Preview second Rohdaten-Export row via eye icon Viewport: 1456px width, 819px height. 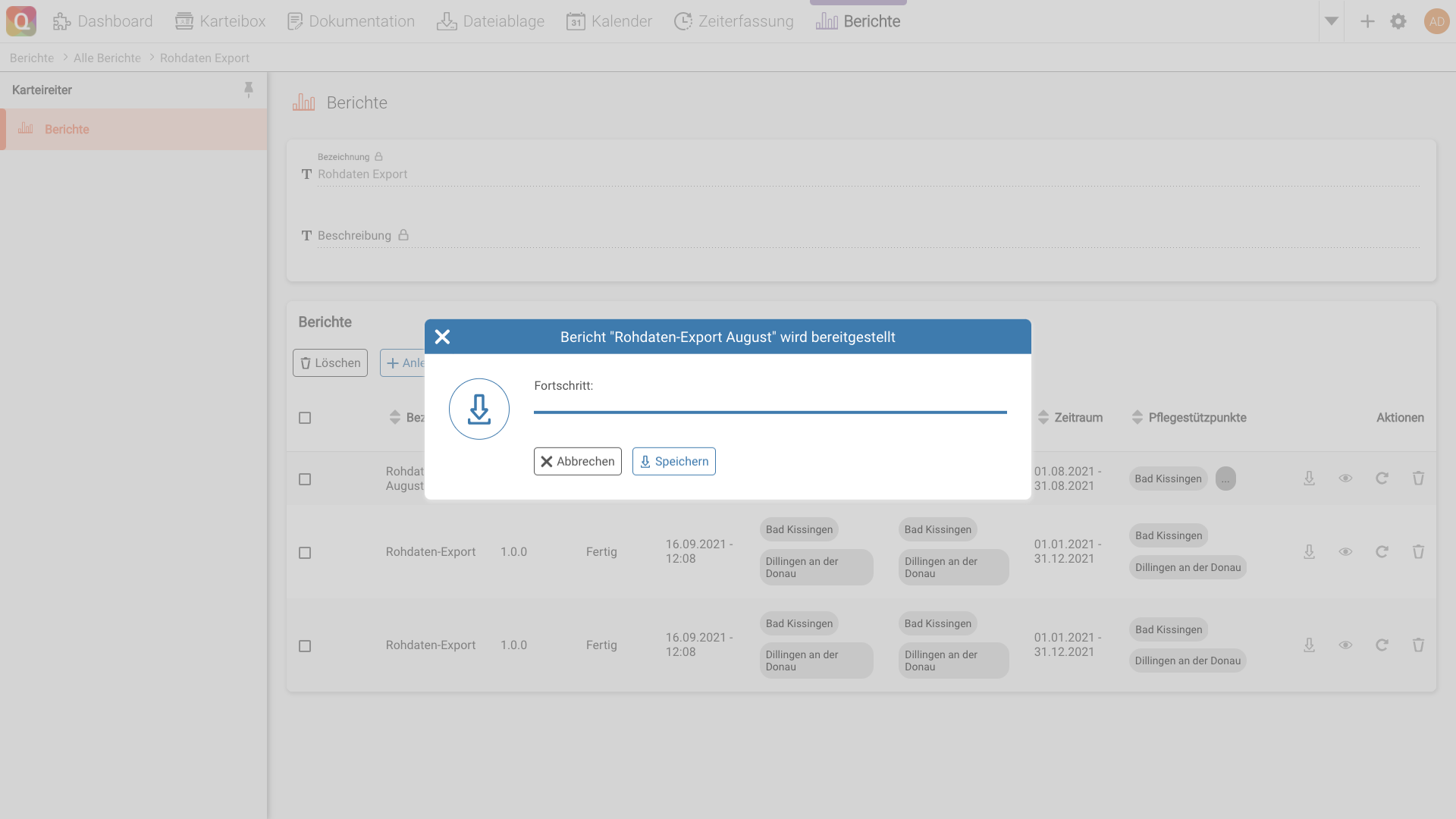(1345, 552)
